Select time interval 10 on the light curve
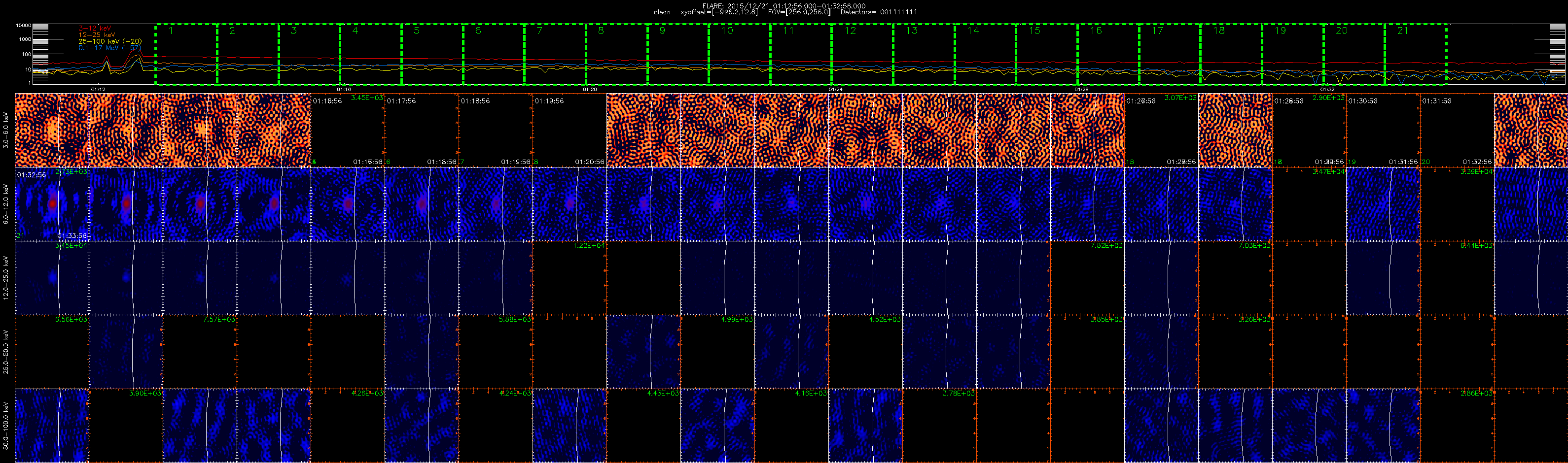 740,55
